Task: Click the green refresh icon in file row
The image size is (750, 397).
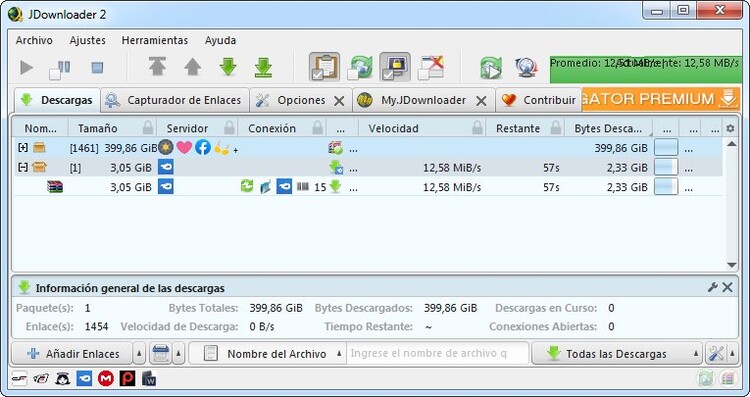Action: [247, 186]
